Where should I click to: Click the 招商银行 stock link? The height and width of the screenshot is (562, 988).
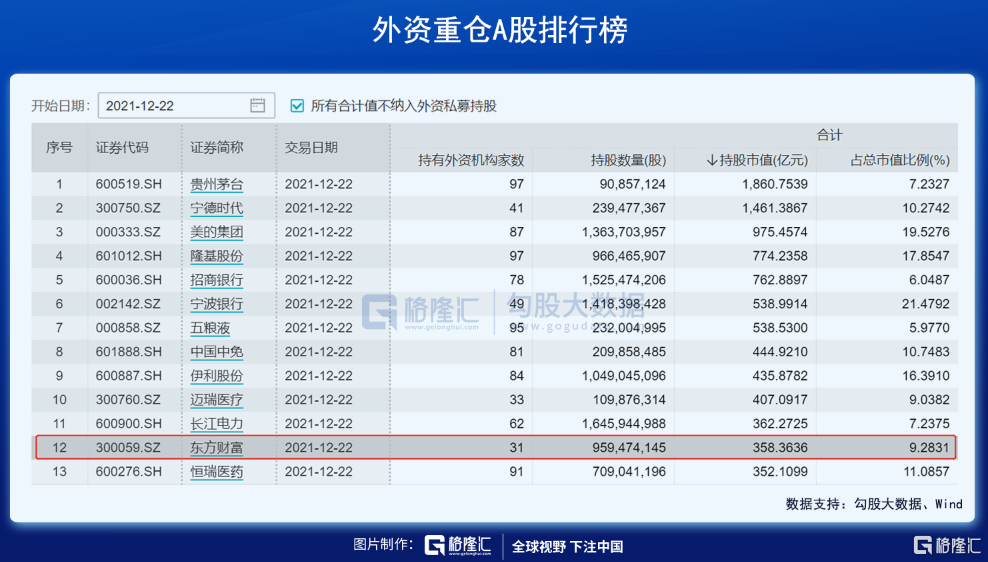[217, 280]
